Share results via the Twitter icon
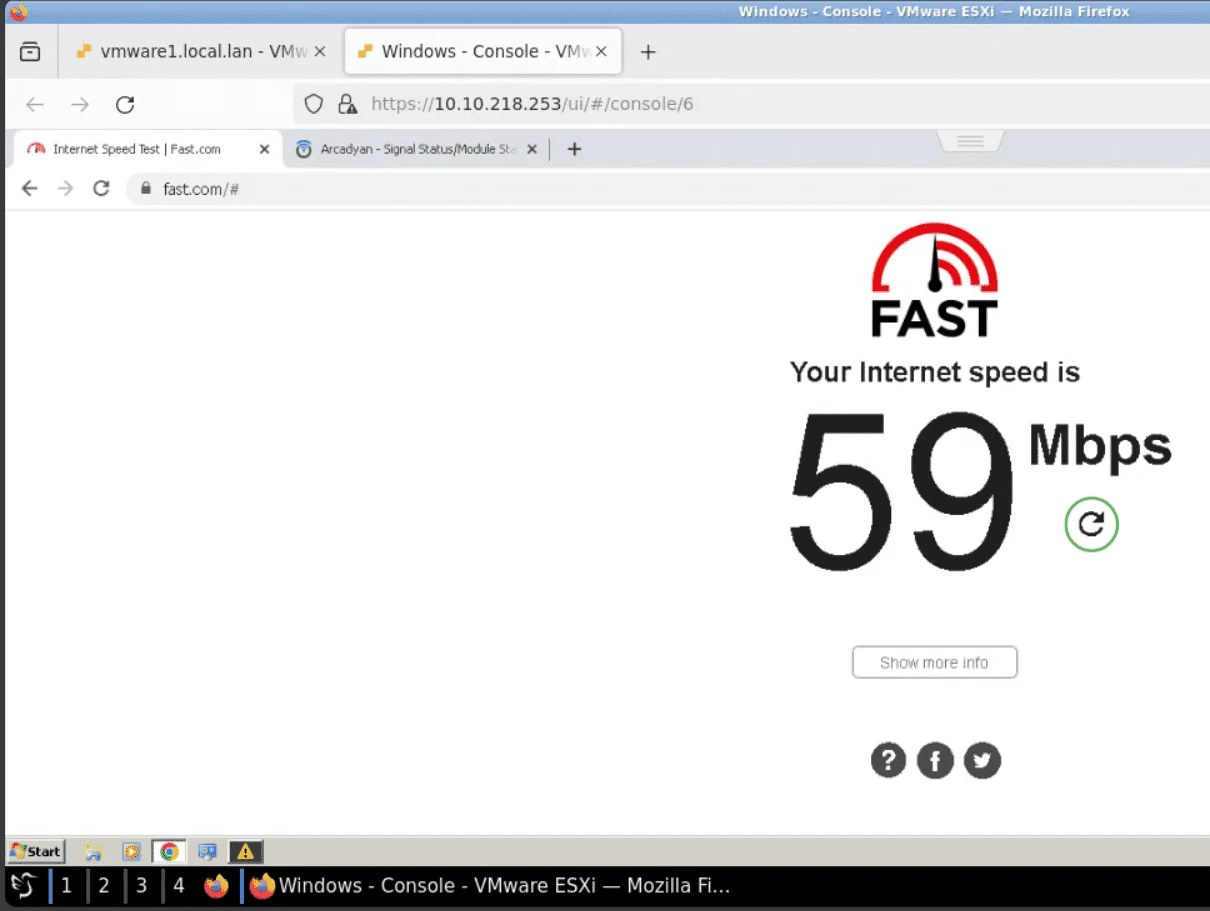 tap(982, 761)
